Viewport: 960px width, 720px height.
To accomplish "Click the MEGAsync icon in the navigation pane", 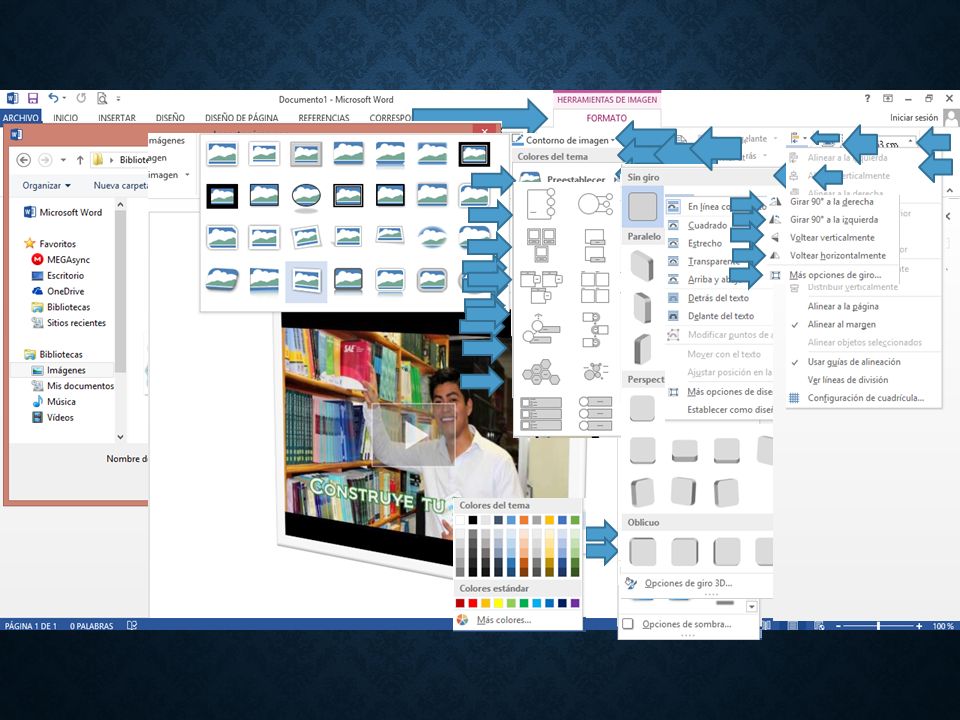I will click(37, 260).
